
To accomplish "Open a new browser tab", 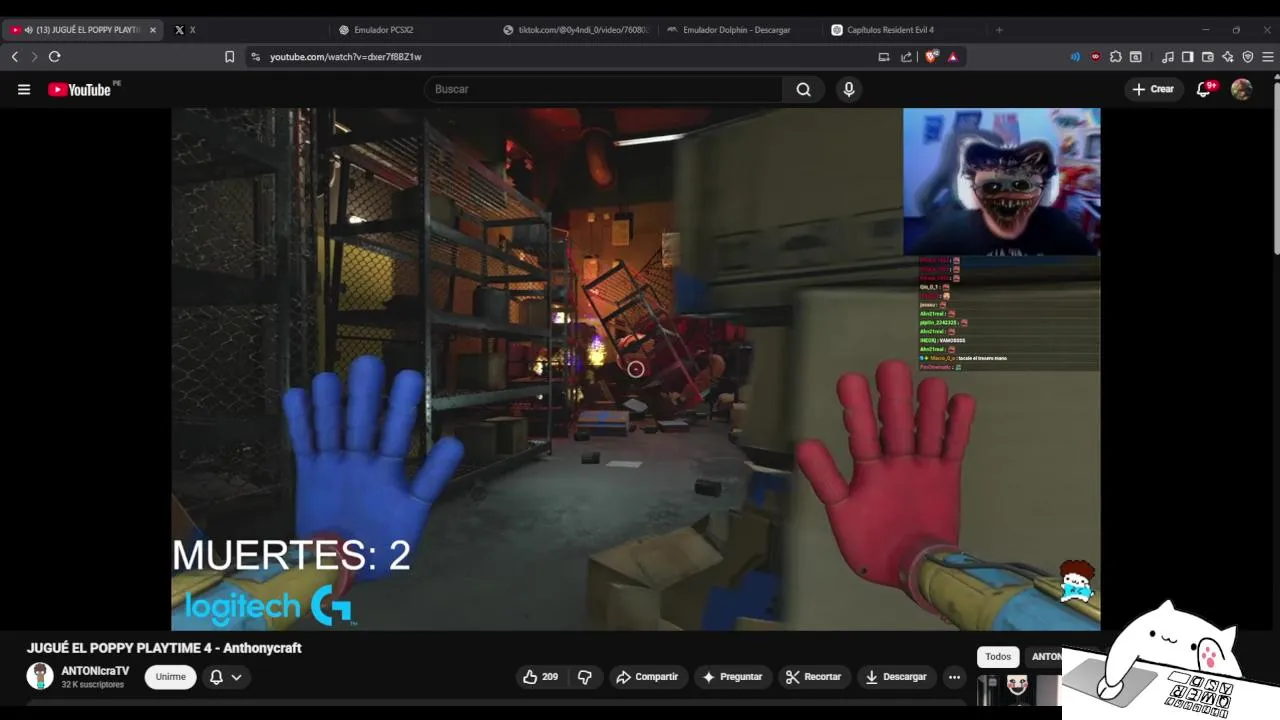I will [x=999, y=30].
